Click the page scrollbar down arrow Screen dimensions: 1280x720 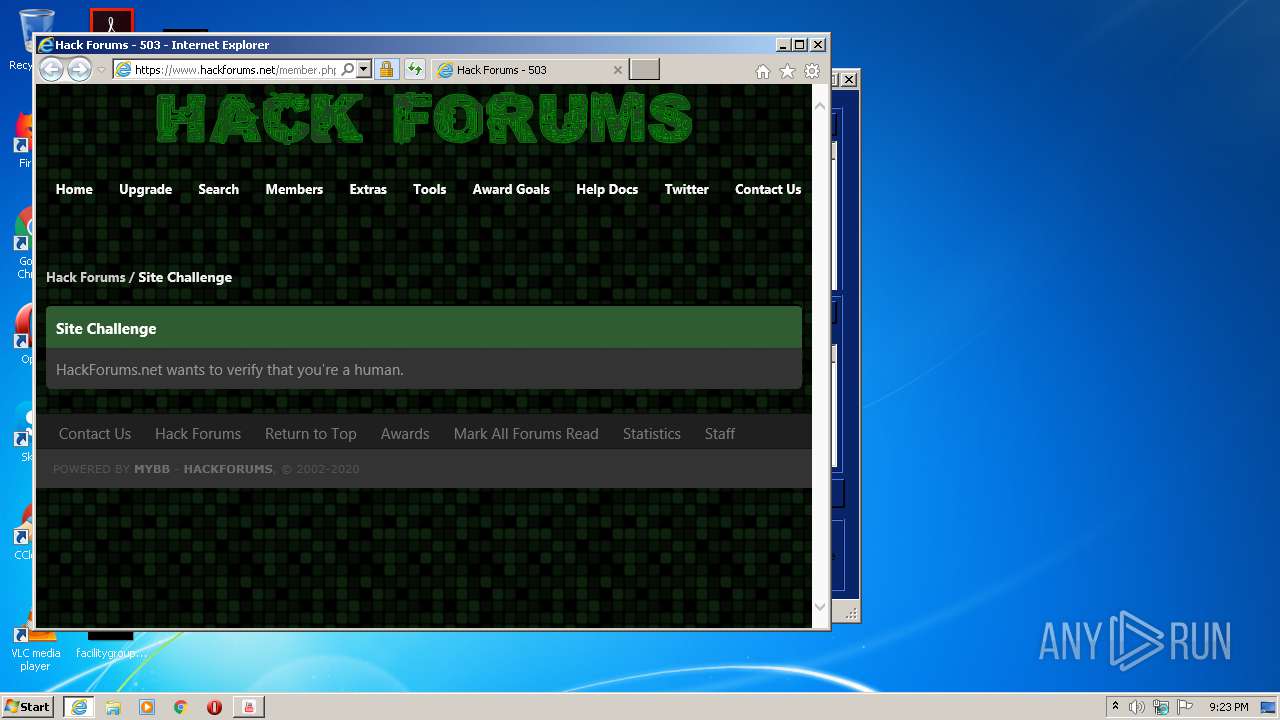coord(820,607)
